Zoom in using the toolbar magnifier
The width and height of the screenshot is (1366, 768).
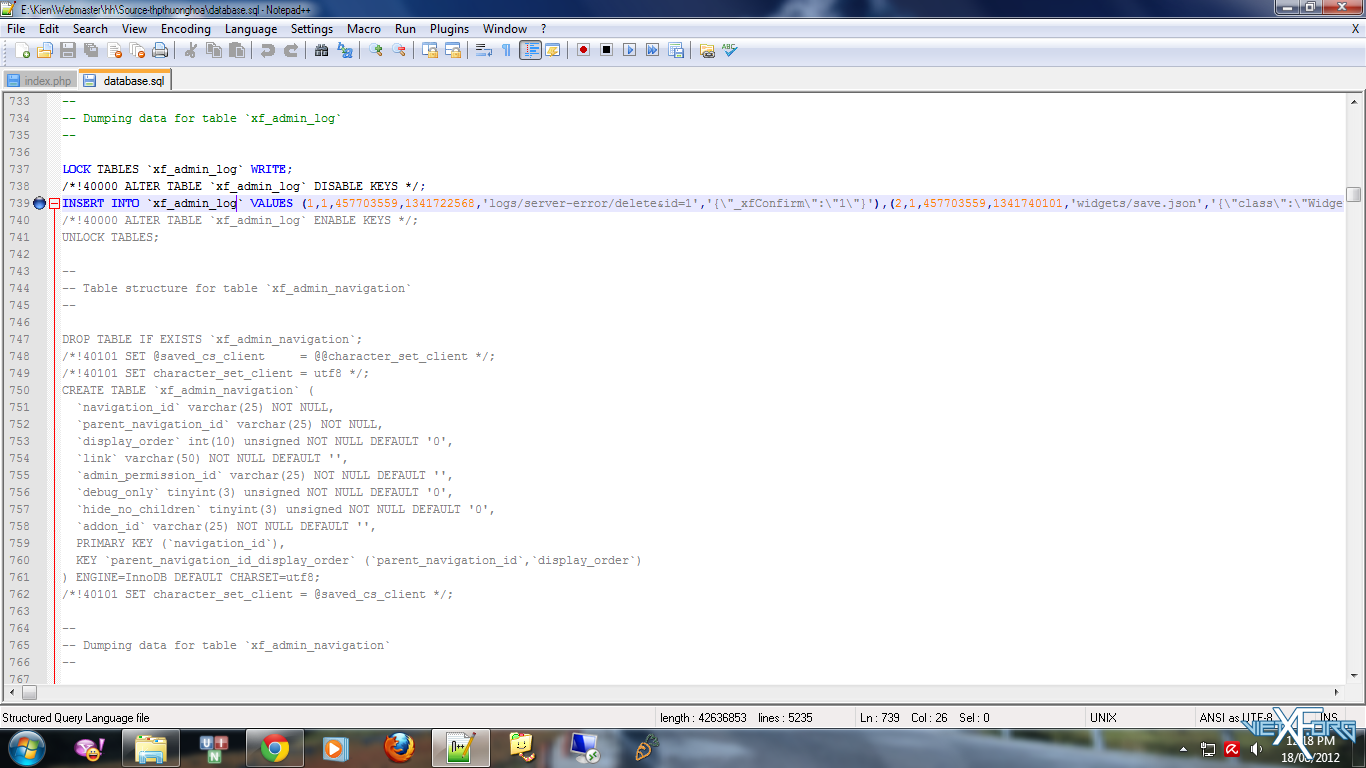tap(376, 50)
